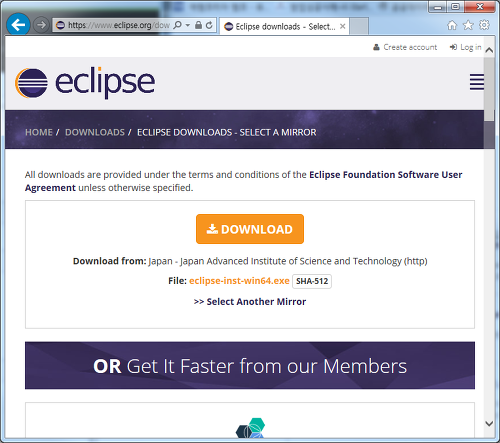500x443 pixels.
Task: Click the ECLIPSE DOWNLOADS - SELECT A MIRROR breadcrumb
Action: 227,132
